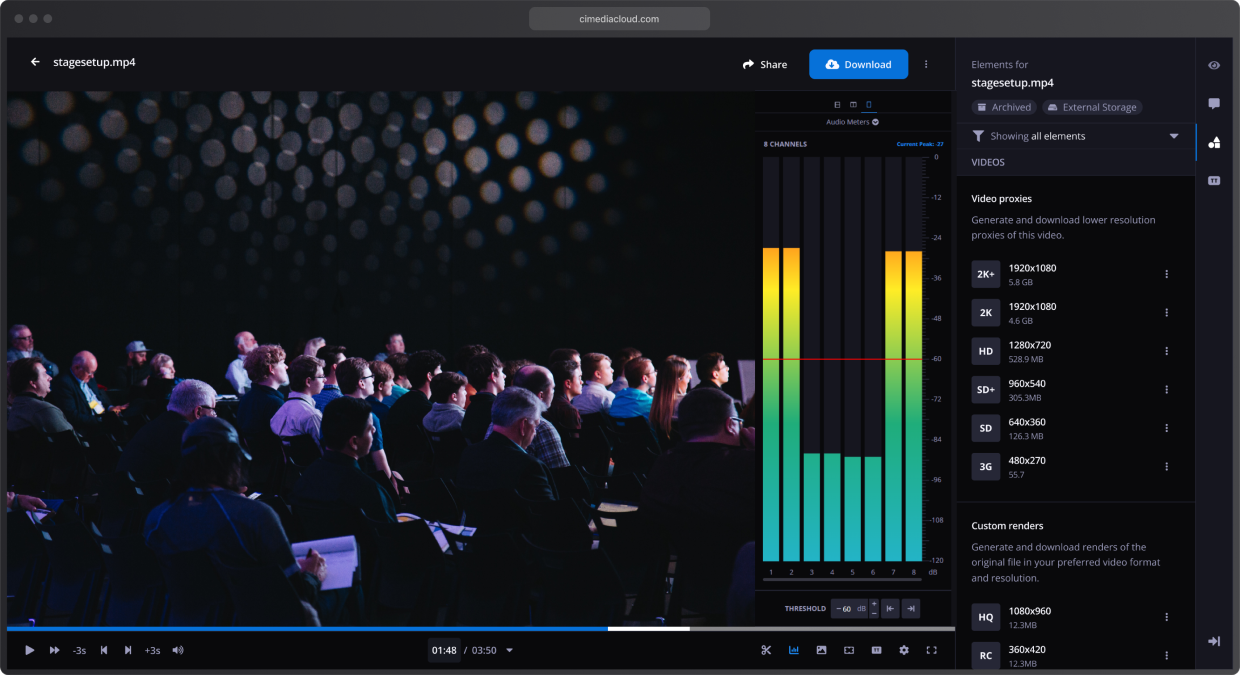1240x675 pixels.
Task: Select the third meter layout icon
Action: [x=868, y=104]
